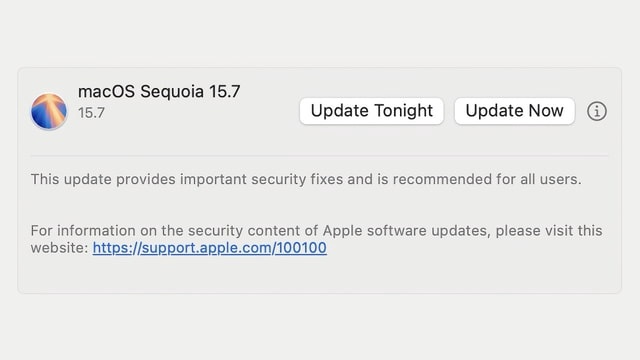Click the words 'please visit this'
Screen dimensions: 640x360
point(549,231)
